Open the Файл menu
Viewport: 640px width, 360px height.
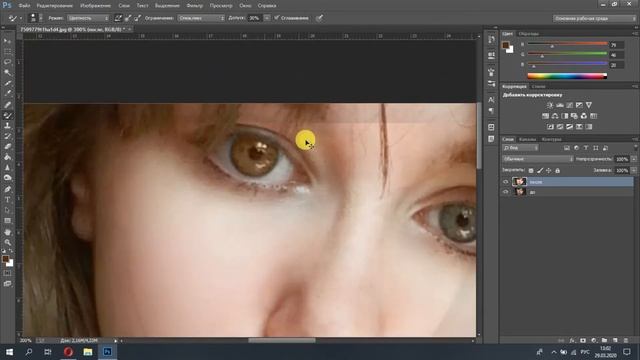(x=24, y=6)
